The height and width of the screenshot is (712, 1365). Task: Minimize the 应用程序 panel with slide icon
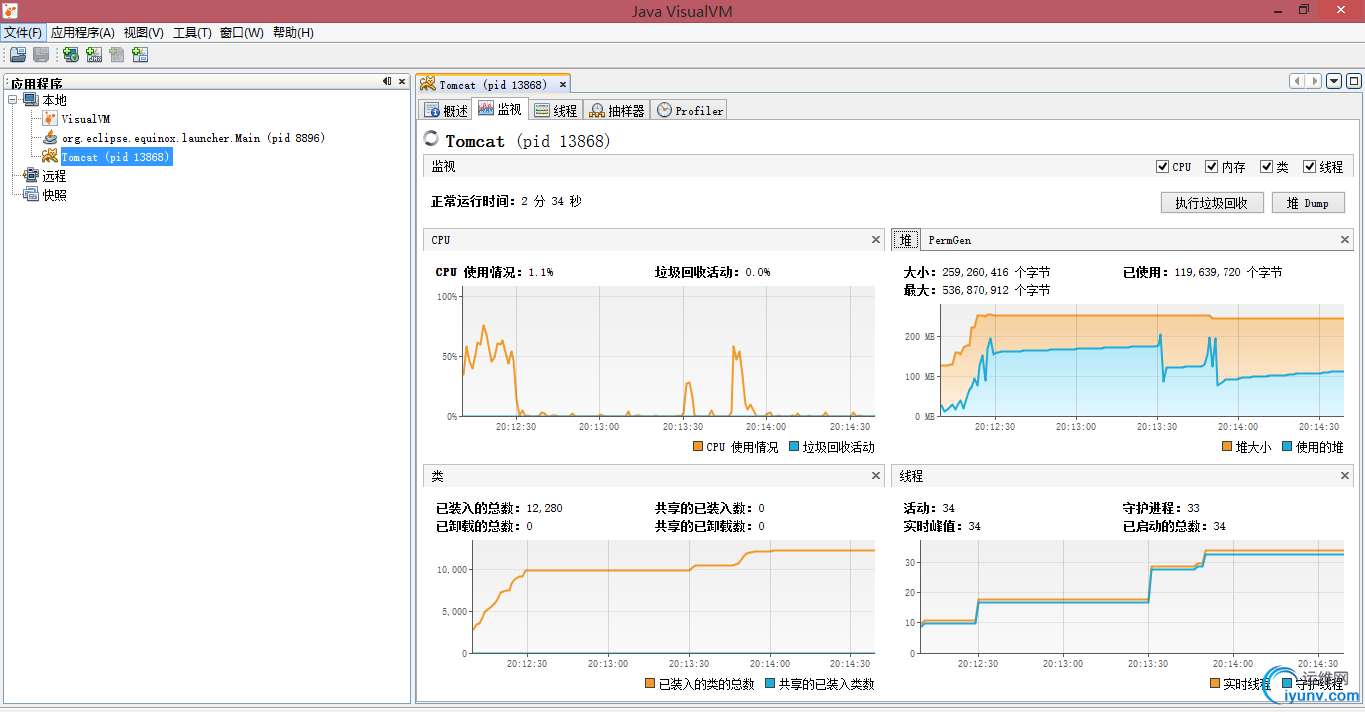387,82
